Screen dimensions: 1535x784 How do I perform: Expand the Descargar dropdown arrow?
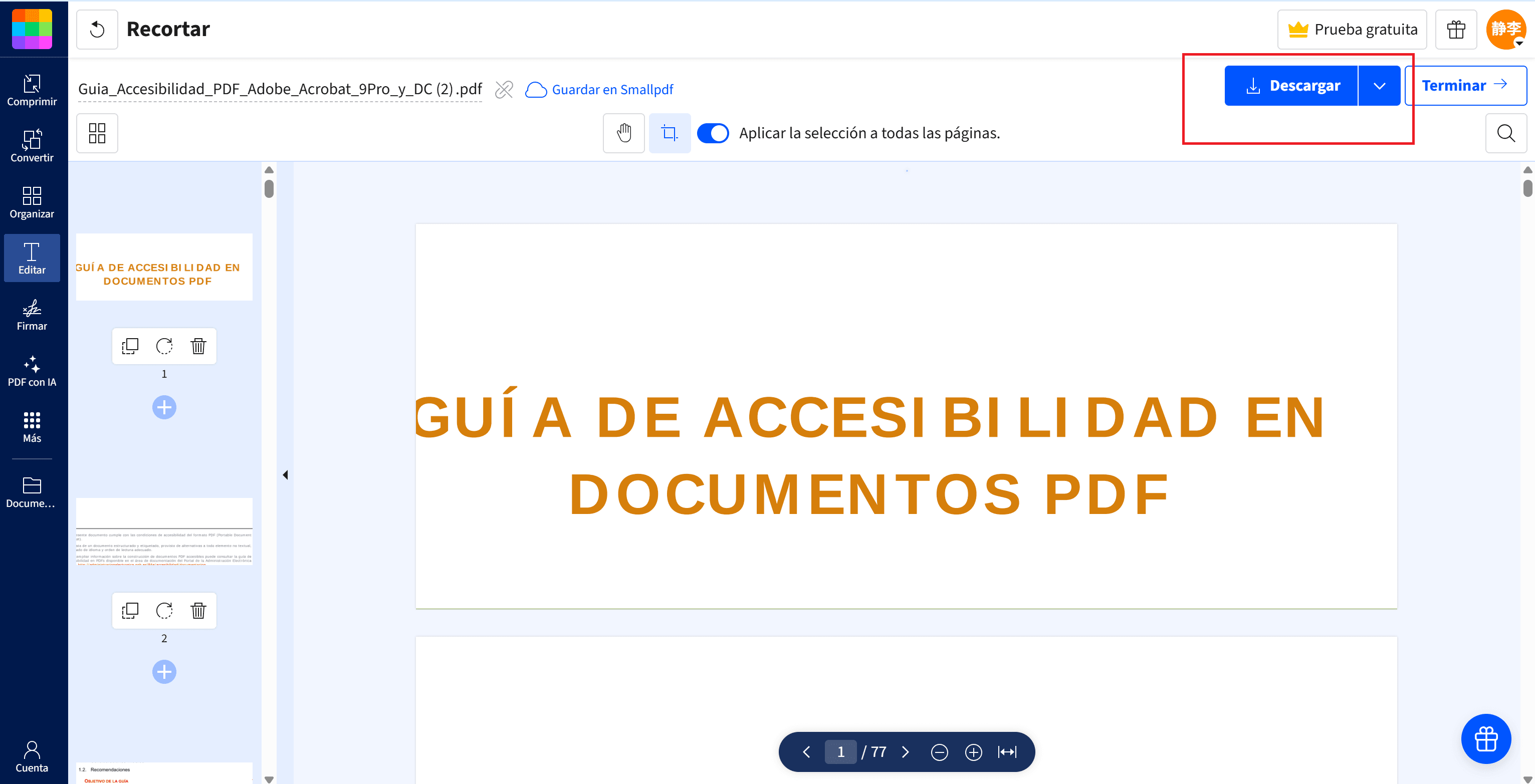(1379, 86)
